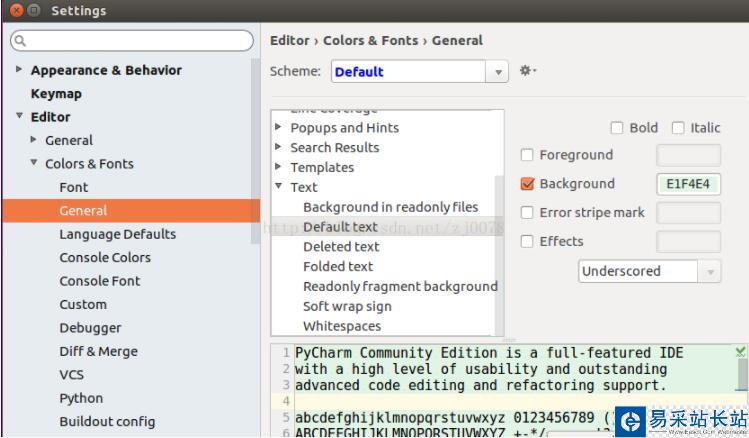Expand Appearance & Behavior settings group
The image size is (749, 438).
(19, 70)
